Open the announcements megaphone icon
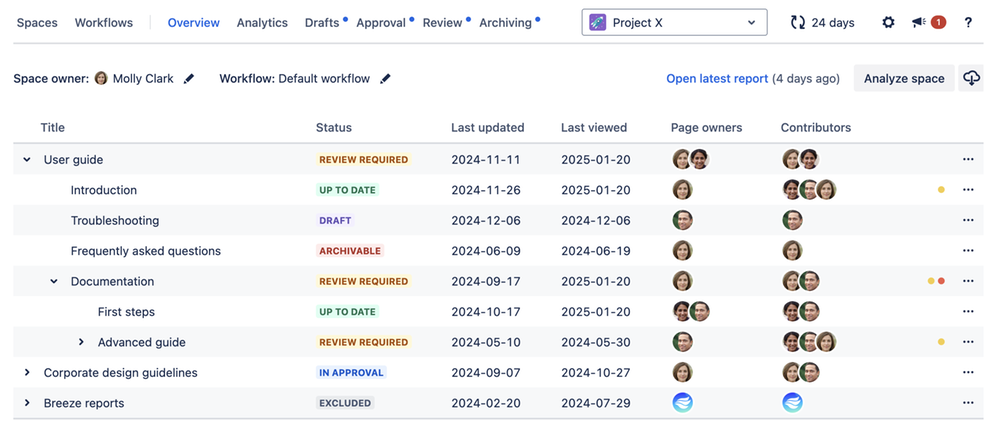The image size is (999, 432). [x=919, y=22]
